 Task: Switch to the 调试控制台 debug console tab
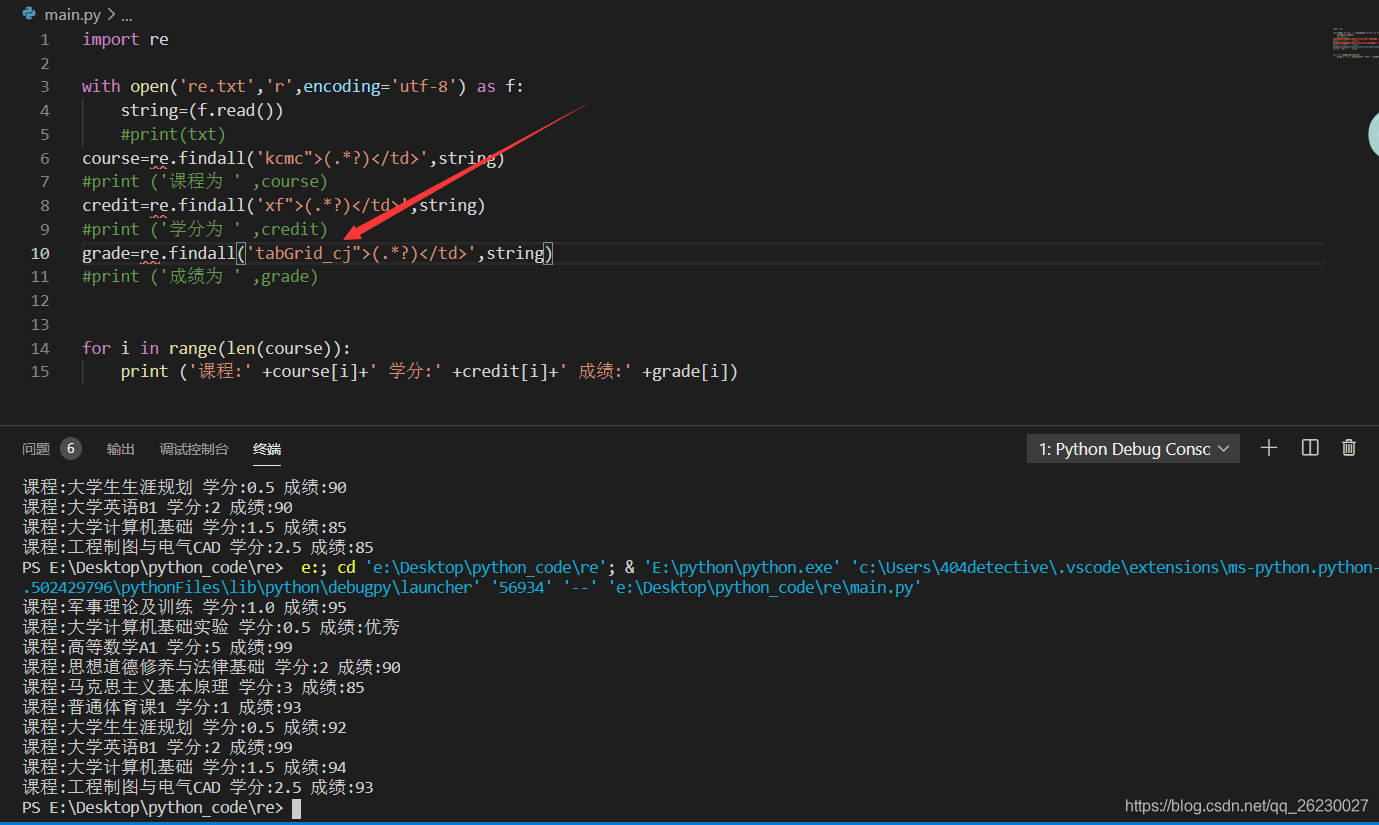(194, 449)
